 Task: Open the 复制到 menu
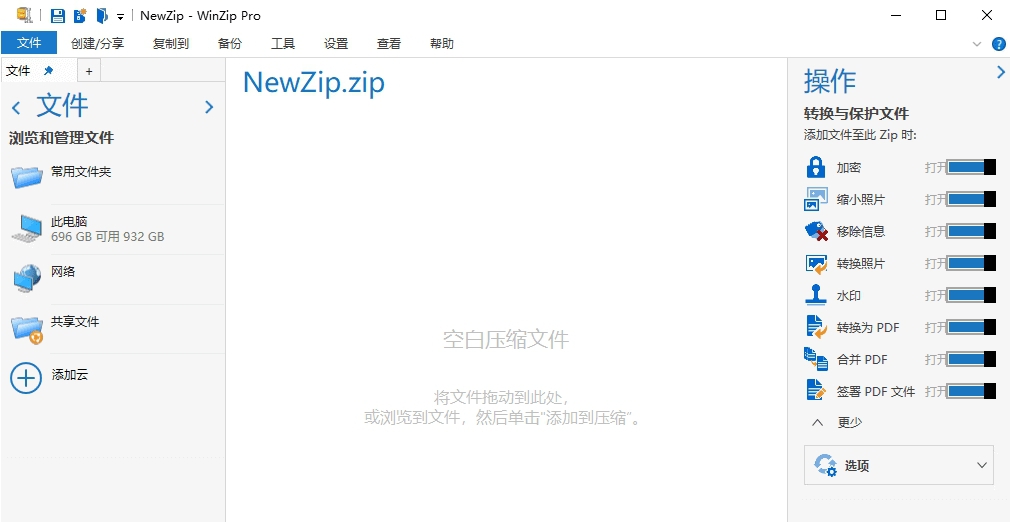click(171, 44)
